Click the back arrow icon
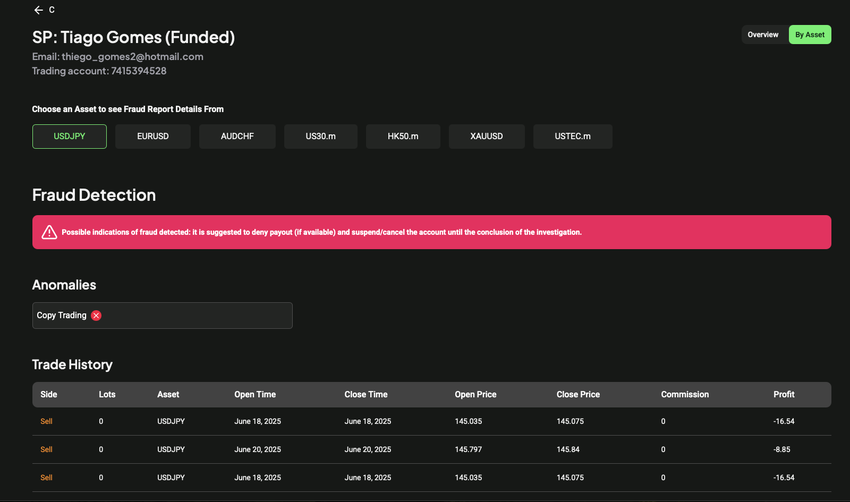The width and height of the screenshot is (850, 502). 38,10
